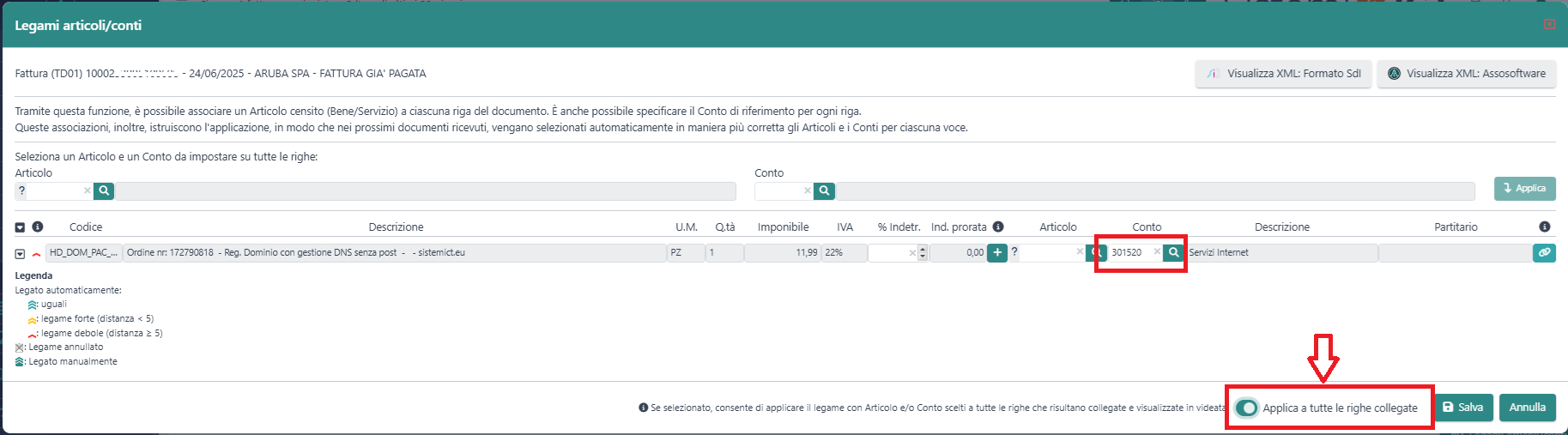
Task: Click the info icon beside the Codice header
Action: point(38,227)
